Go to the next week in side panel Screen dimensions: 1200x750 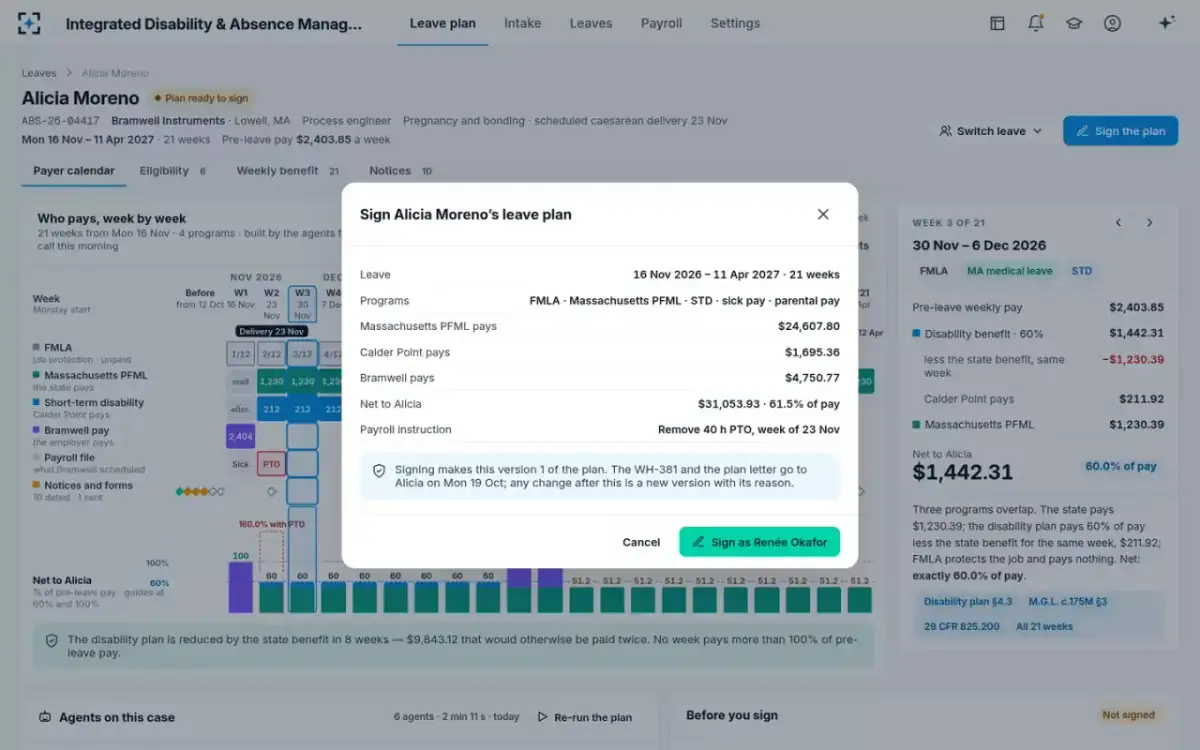pos(1150,222)
